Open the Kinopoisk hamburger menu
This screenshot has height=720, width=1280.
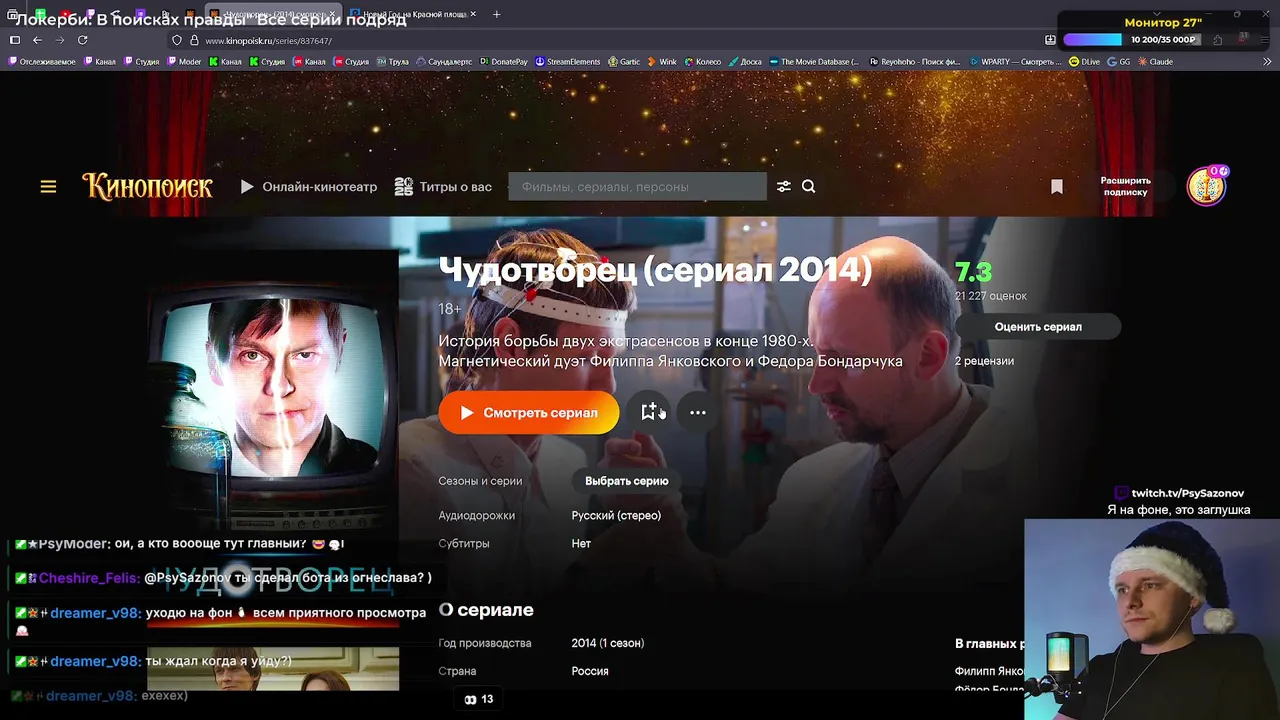pos(48,186)
